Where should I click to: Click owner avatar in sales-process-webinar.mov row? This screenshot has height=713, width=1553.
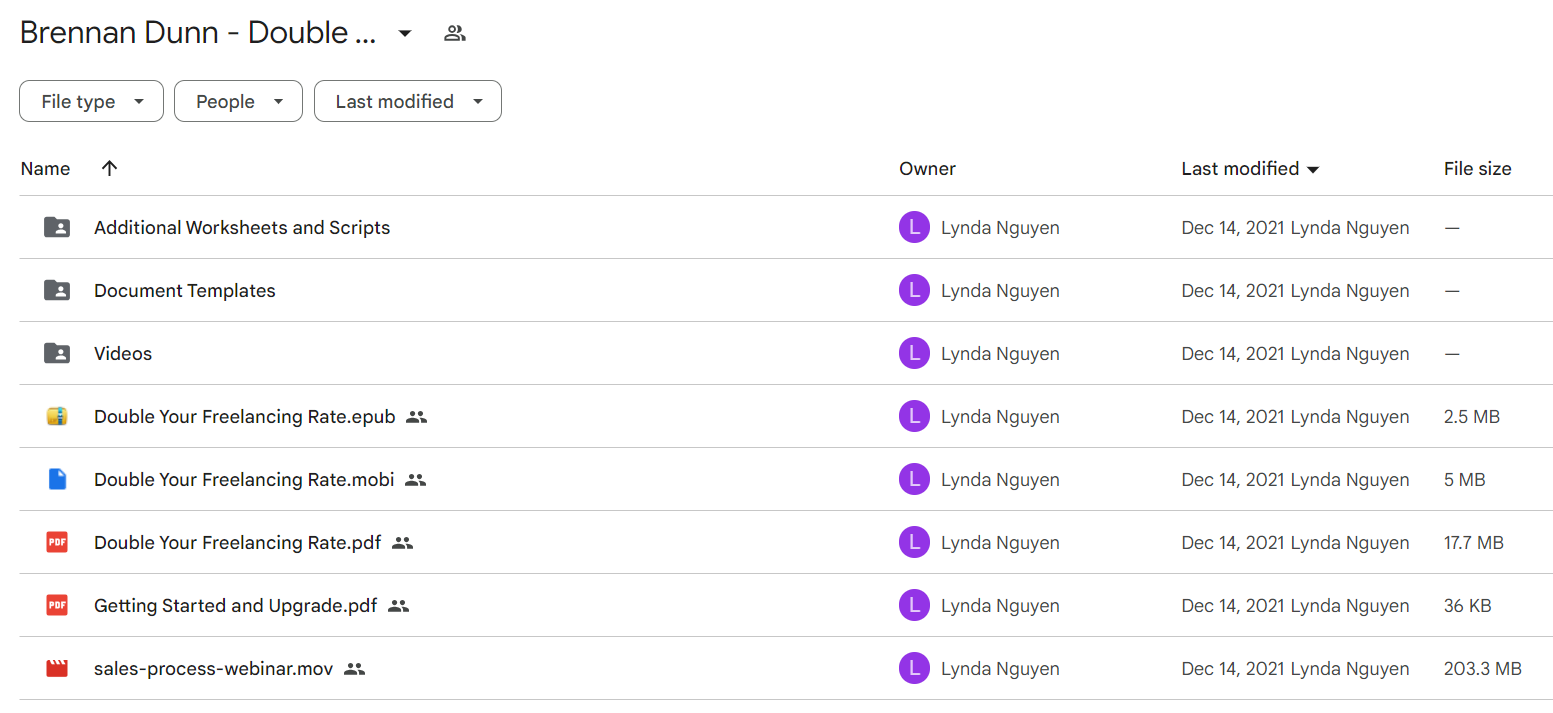pyautogui.click(x=914, y=668)
